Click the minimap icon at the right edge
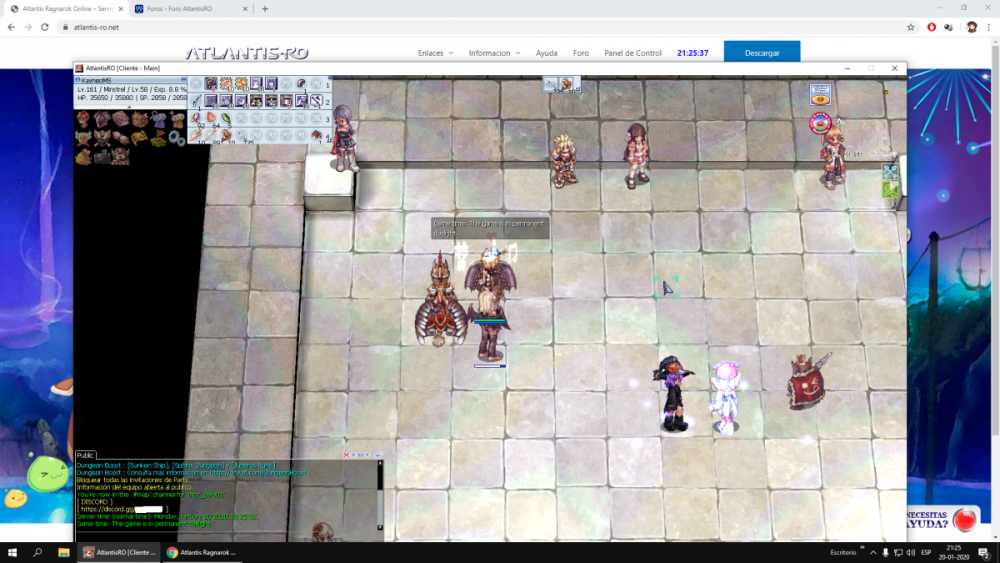This screenshot has width=1000, height=563. point(890,172)
